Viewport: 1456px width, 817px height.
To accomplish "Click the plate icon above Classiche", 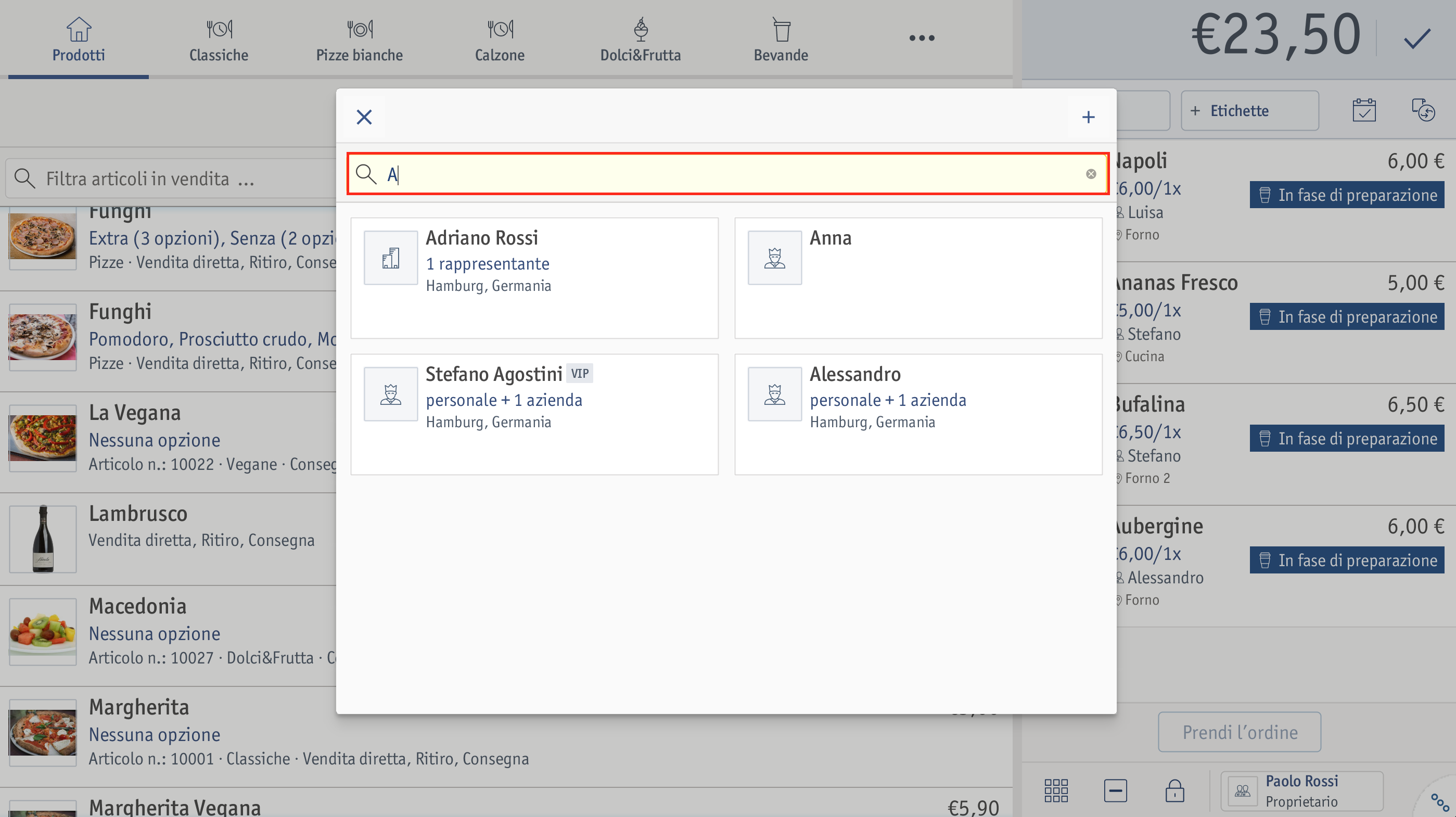I will tap(219, 29).
